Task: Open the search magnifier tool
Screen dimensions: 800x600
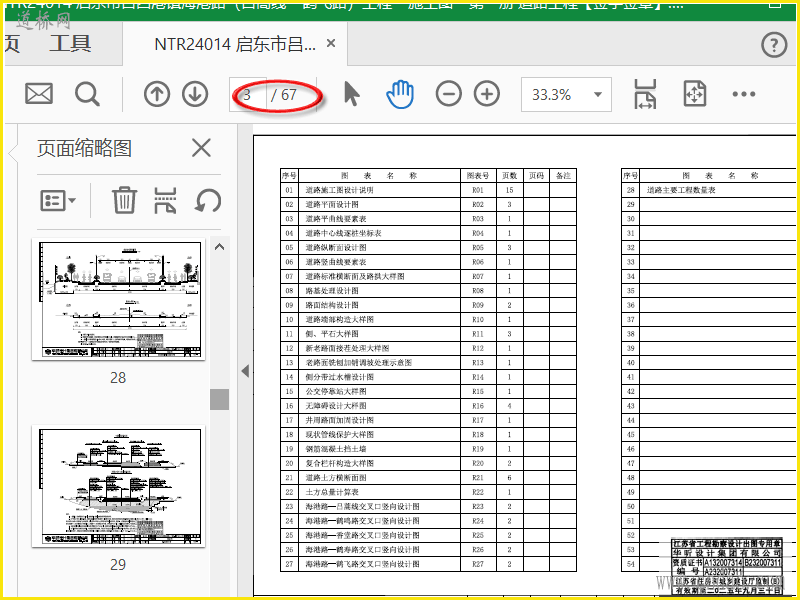Action: pos(87,94)
